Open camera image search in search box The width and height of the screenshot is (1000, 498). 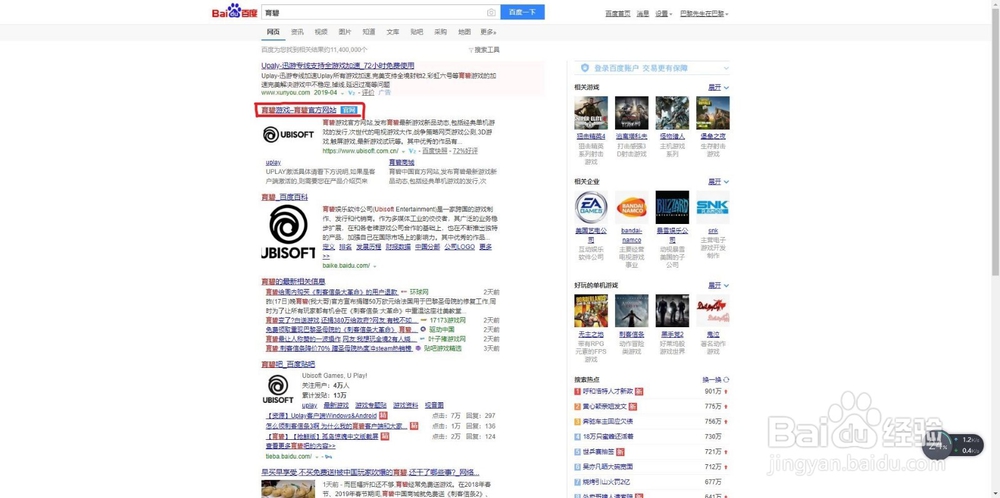(x=491, y=12)
